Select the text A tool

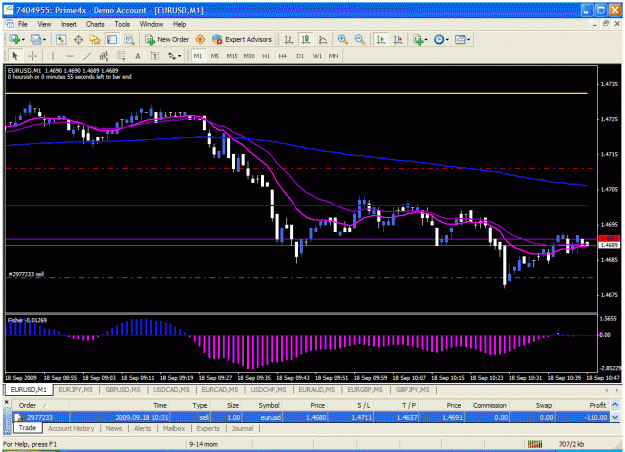pyautogui.click(x=138, y=56)
